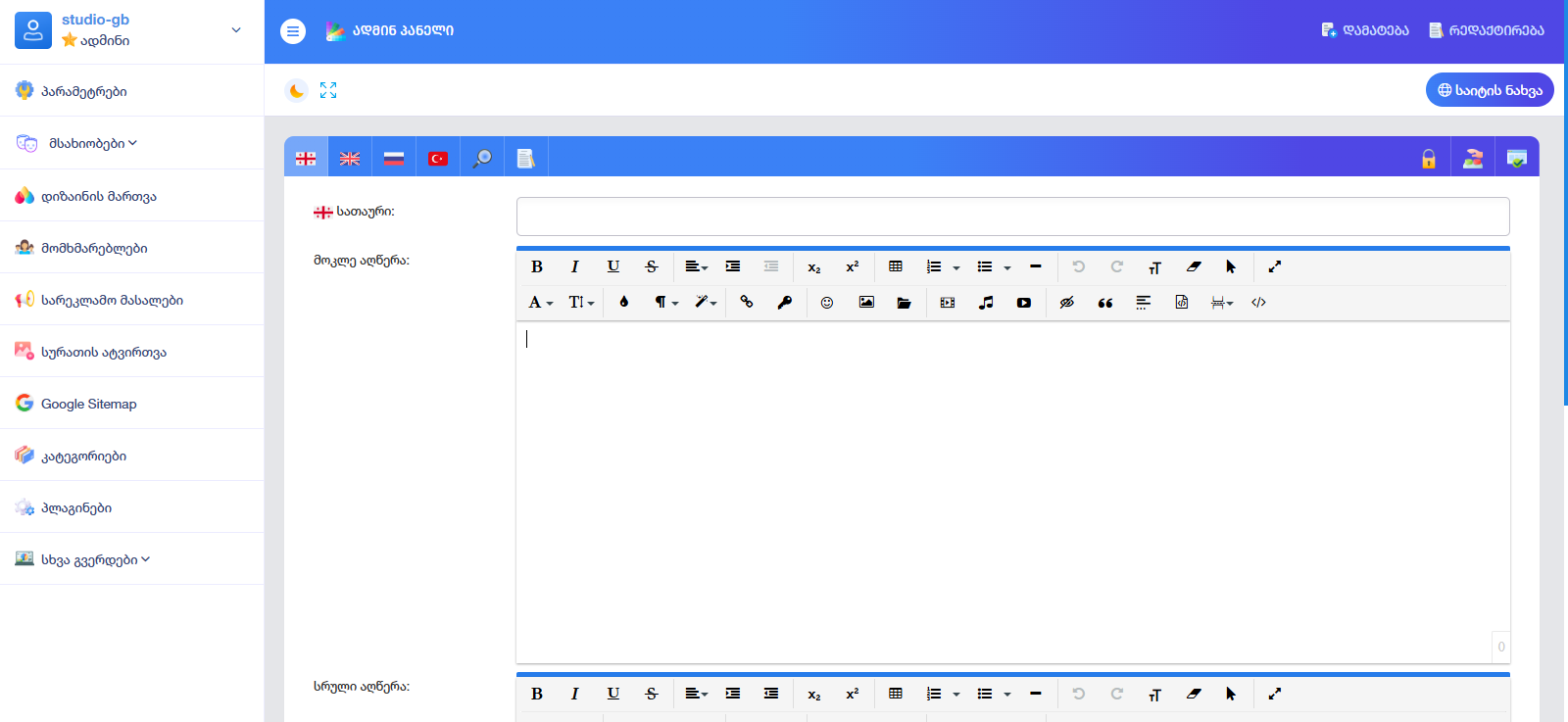Toggle bold in short description toolbar
The height and width of the screenshot is (722, 1568).
(x=537, y=266)
